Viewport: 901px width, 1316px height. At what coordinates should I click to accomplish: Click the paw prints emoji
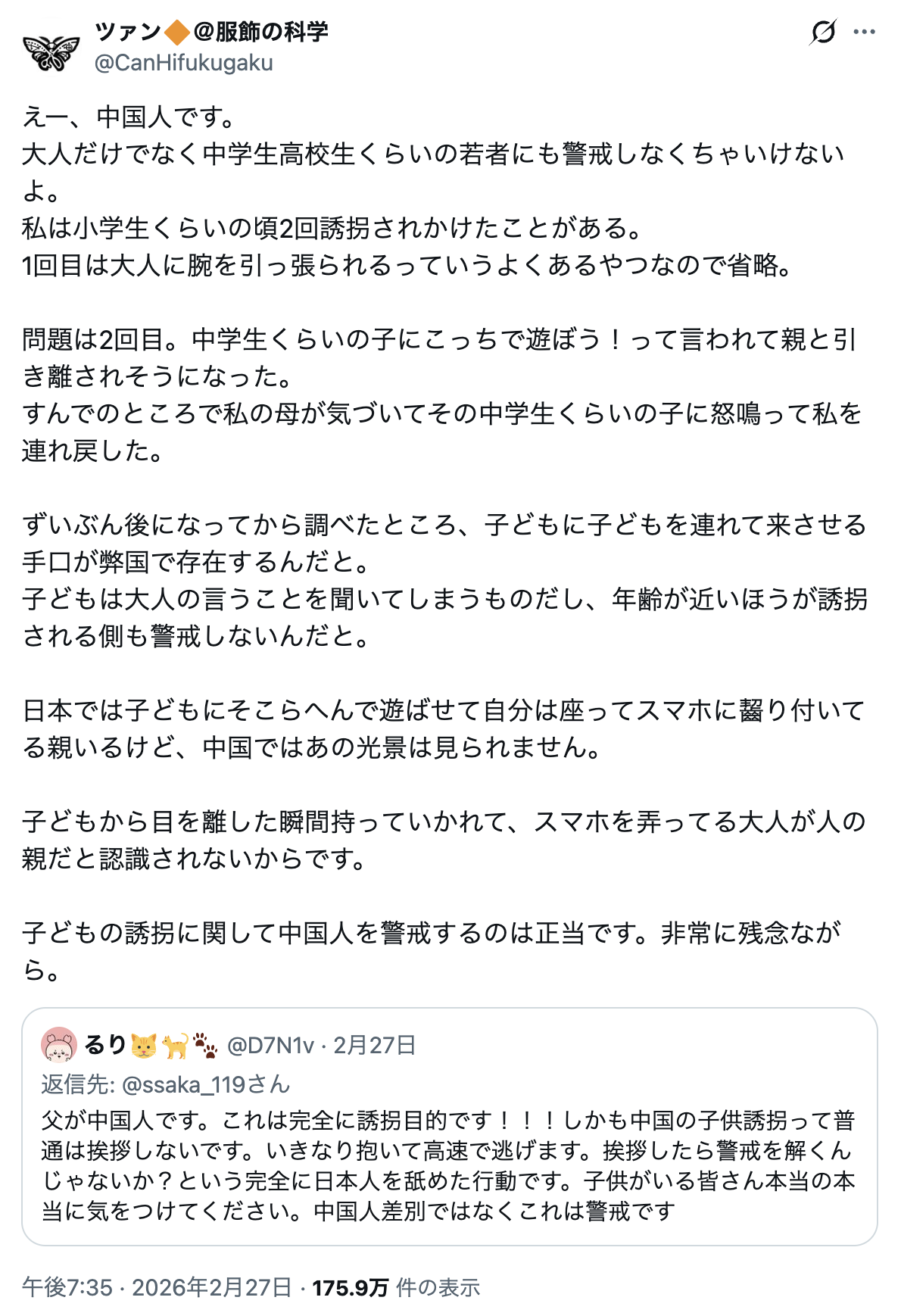pos(204,1046)
